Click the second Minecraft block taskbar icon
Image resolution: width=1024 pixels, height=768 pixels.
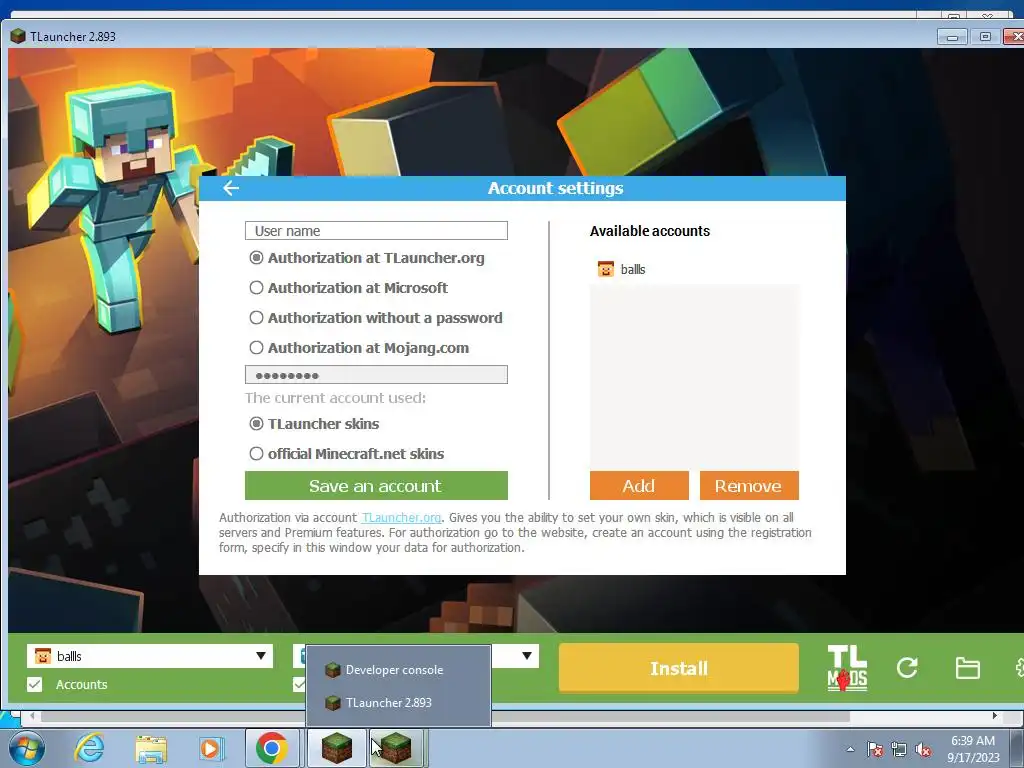click(x=396, y=748)
